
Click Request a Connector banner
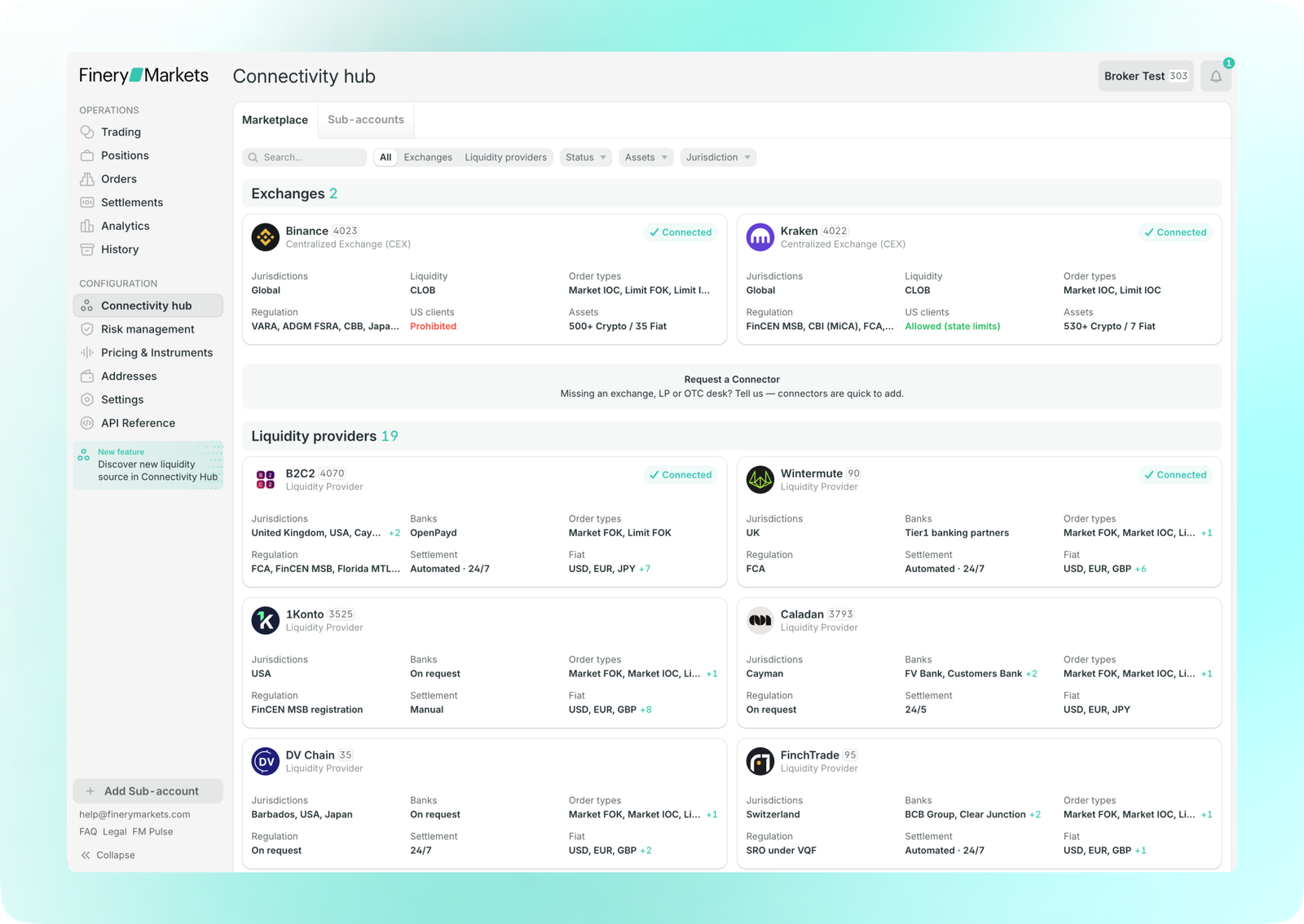732,386
